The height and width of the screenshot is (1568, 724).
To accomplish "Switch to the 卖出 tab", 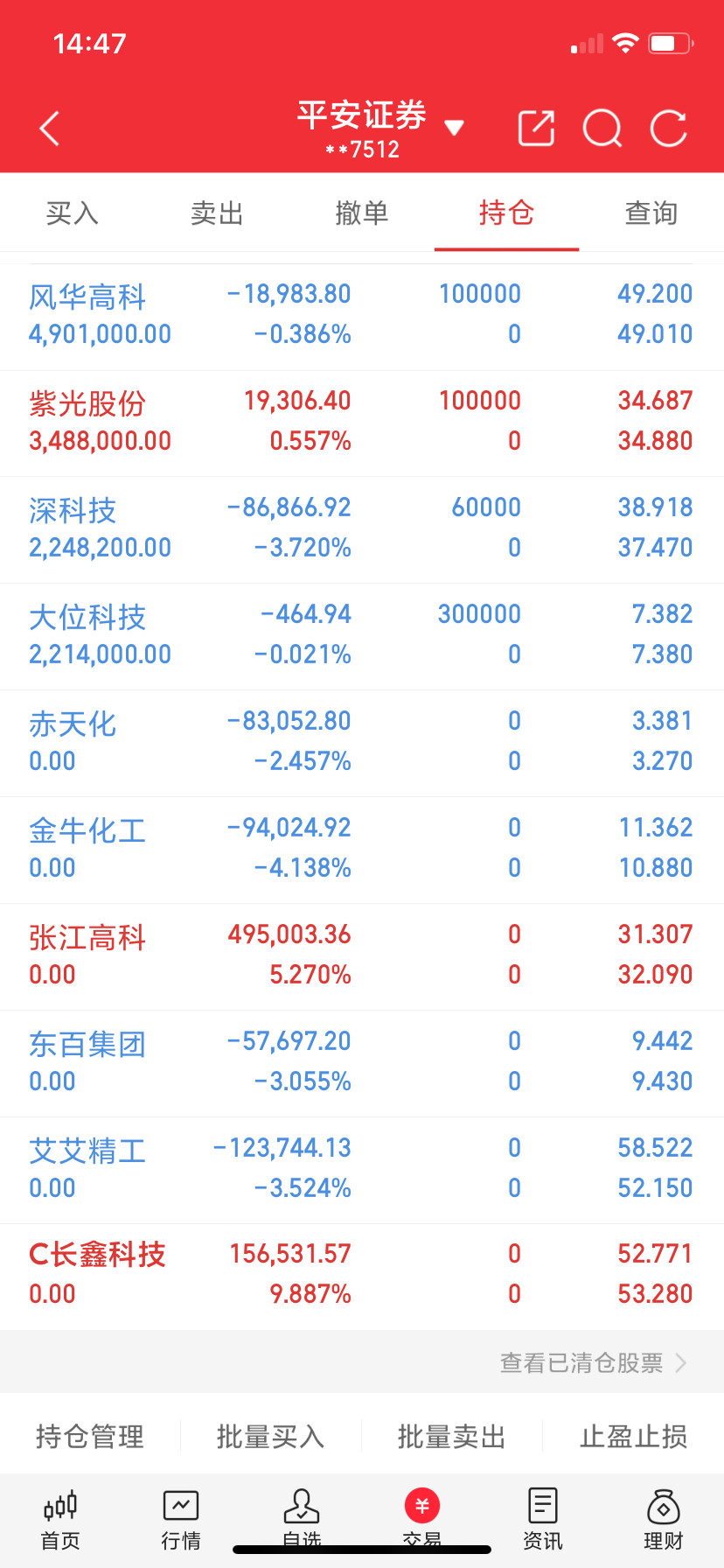I will (x=217, y=213).
